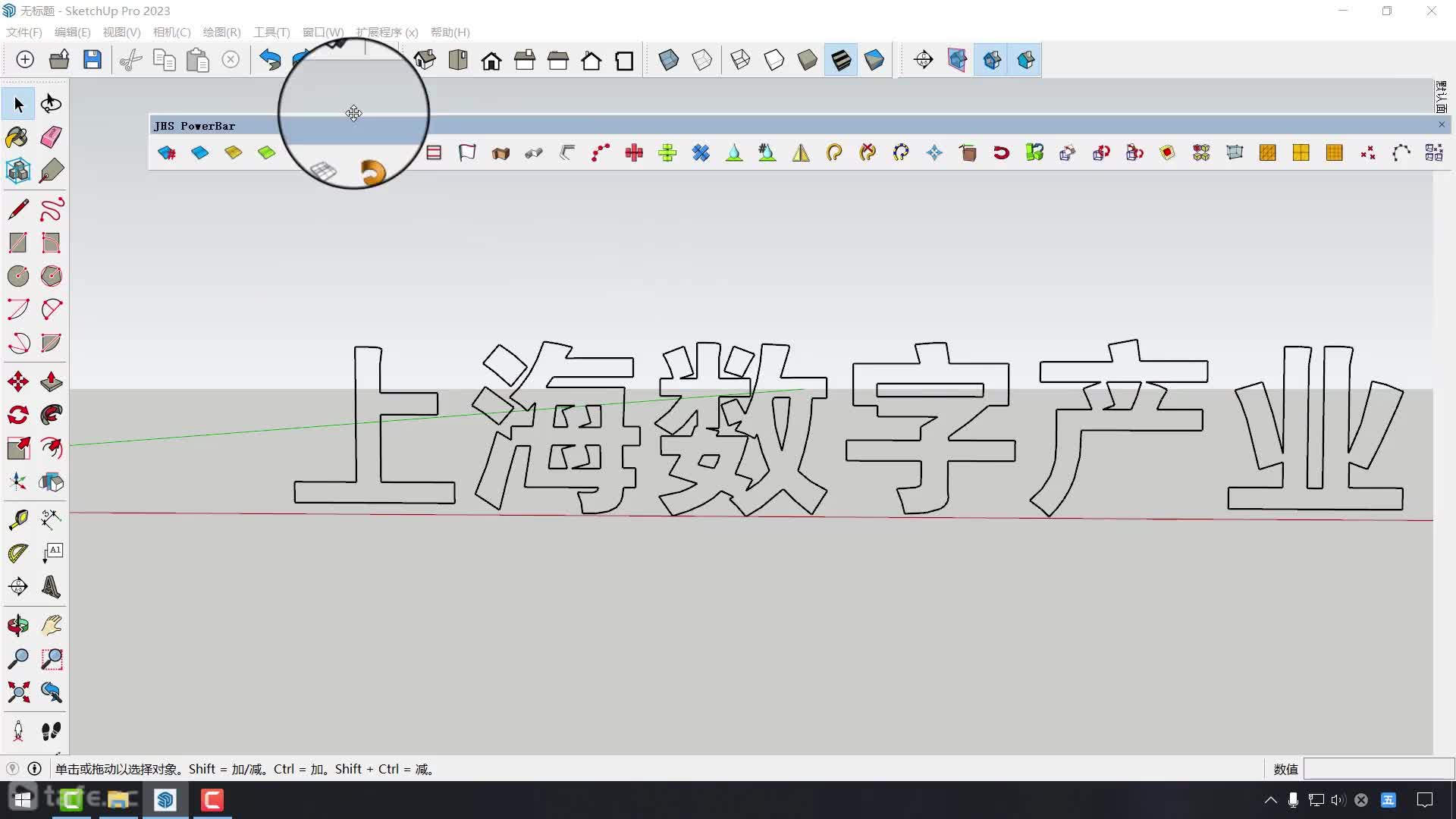Click the SketchUp taskbar icon
This screenshot has height=819, width=1456.
pos(165,799)
